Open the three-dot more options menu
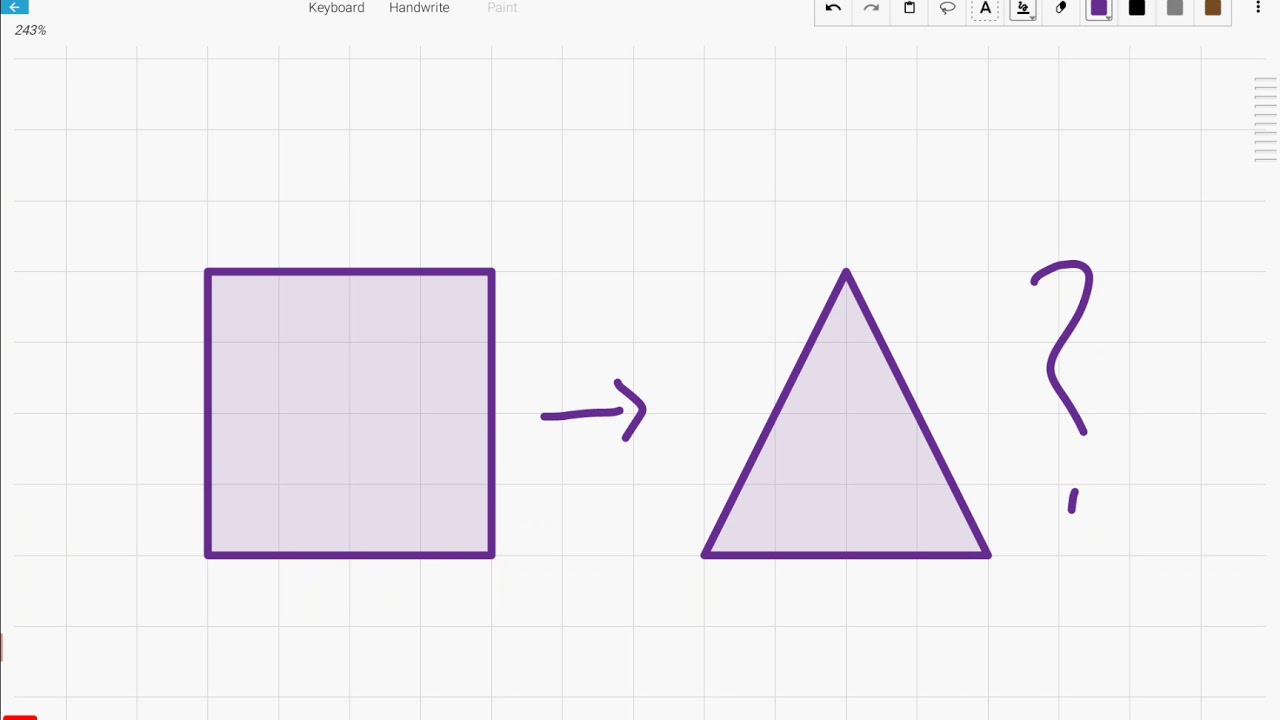Screen dimensions: 1280x720 tap(1258, 8)
